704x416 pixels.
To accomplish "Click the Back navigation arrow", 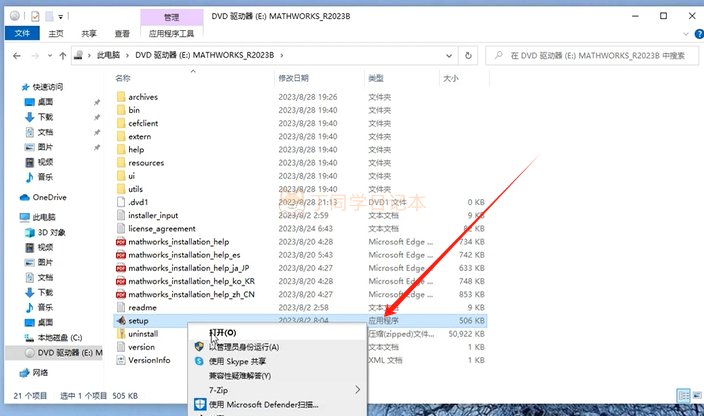I will (x=17, y=56).
